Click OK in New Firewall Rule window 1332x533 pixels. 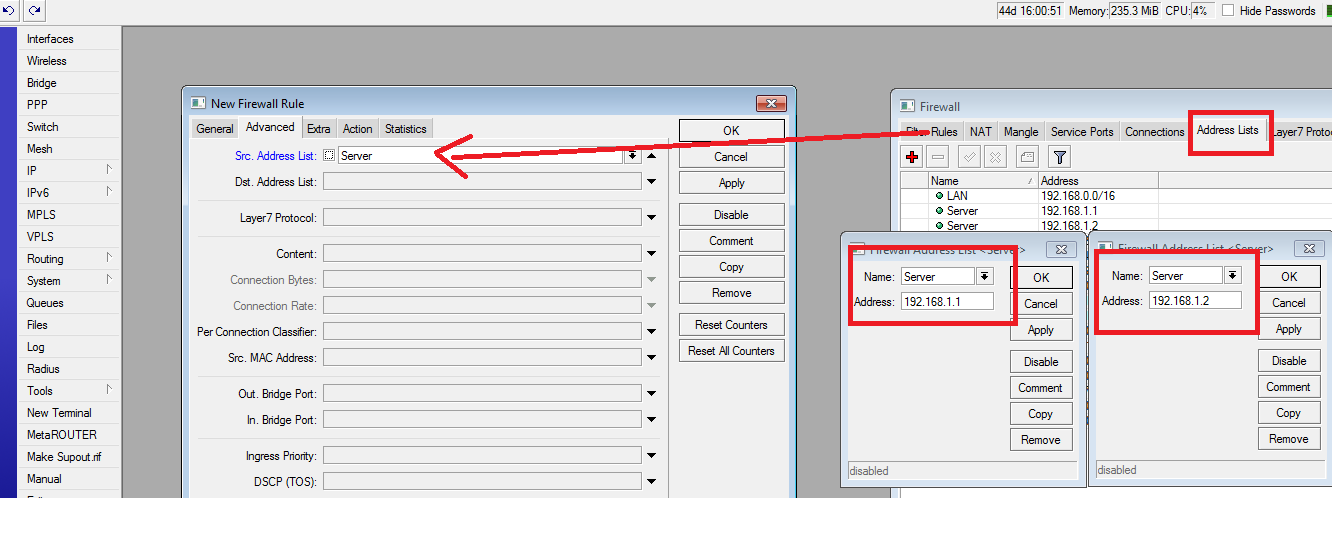(x=732, y=131)
